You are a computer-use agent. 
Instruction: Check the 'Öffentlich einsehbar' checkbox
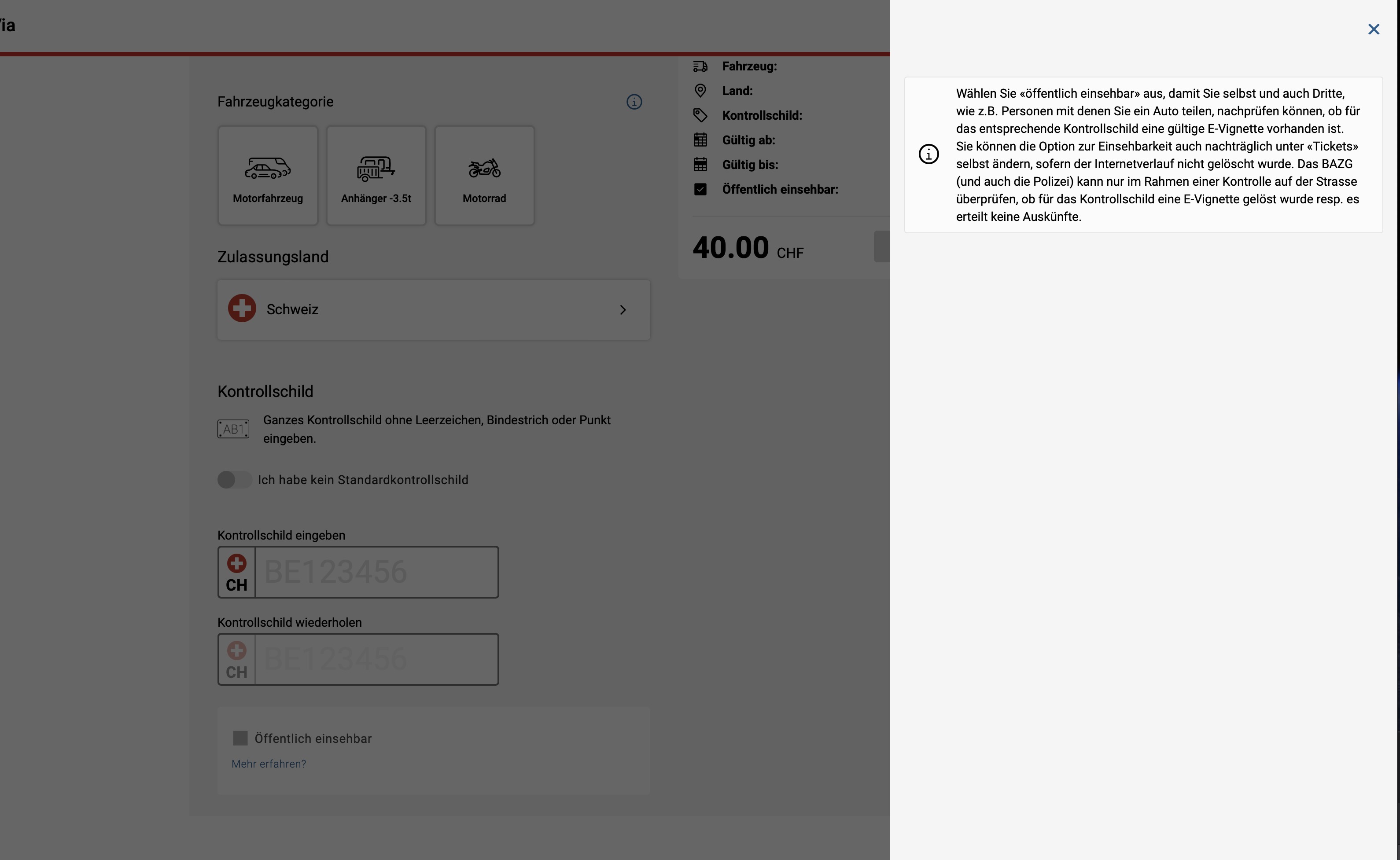pos(240,738)
